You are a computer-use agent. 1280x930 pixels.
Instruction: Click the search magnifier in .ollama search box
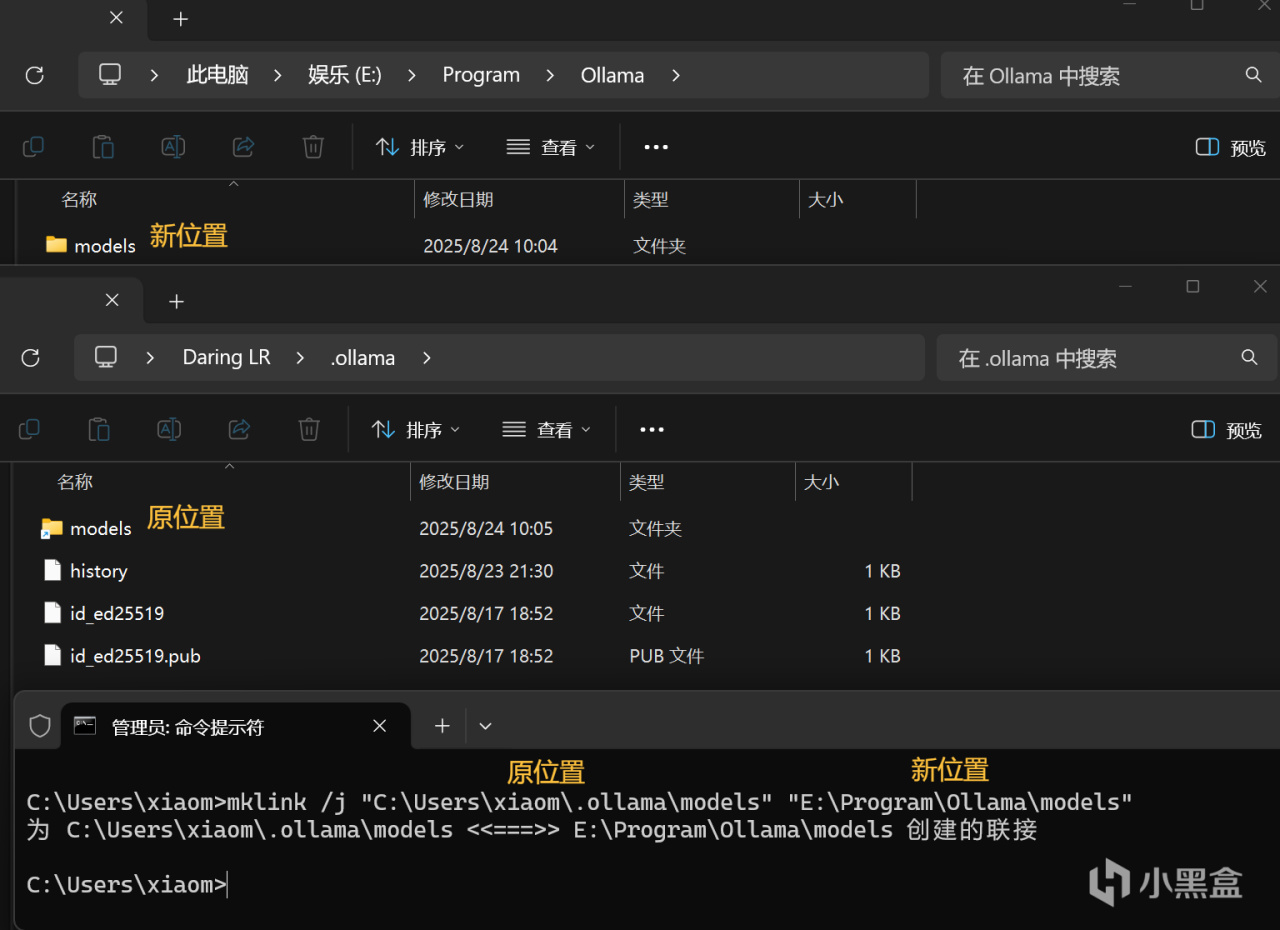[1249, 357]
